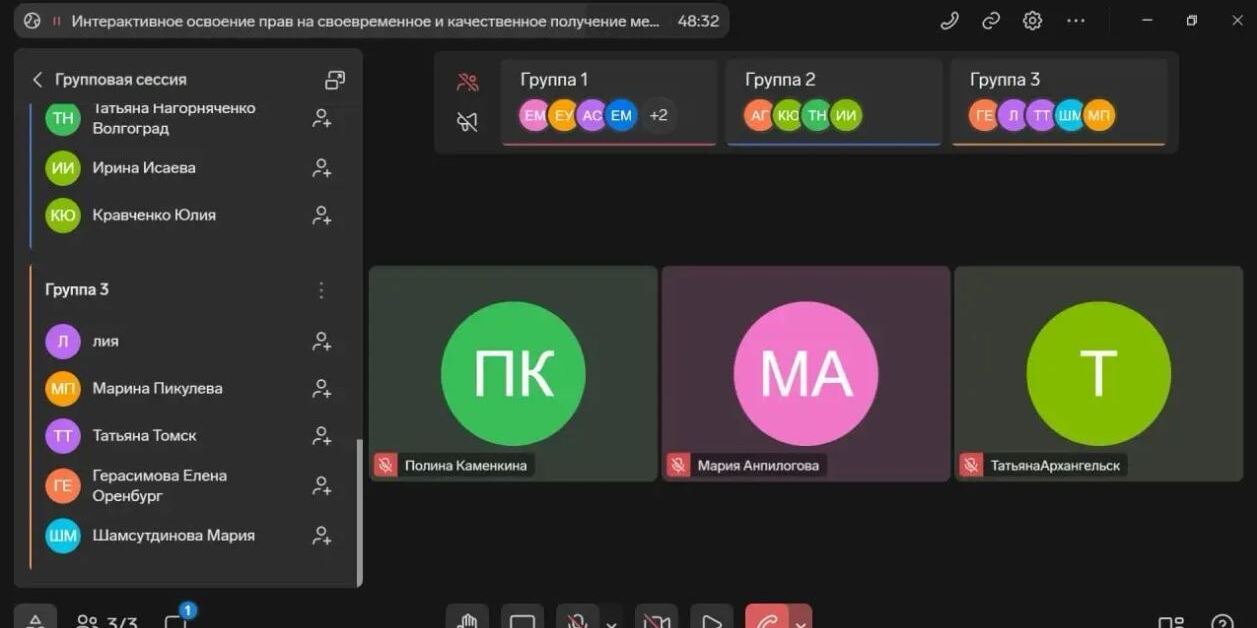Click the copy meeting link icon
The width and height of the screenshot is (1257, 628).
pos(991,21)
